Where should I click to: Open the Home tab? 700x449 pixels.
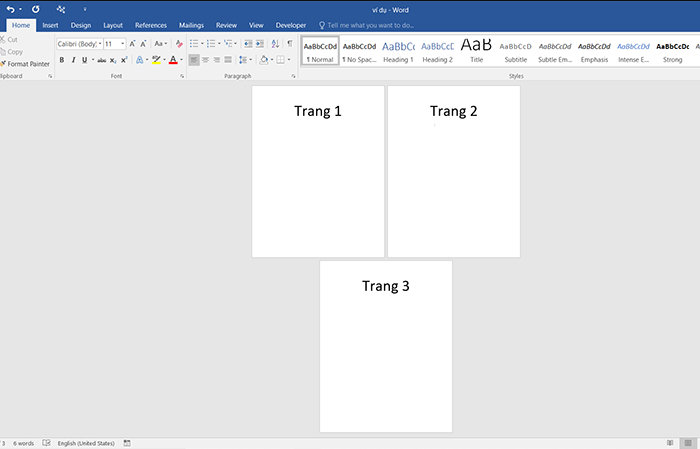coord(21,25)
